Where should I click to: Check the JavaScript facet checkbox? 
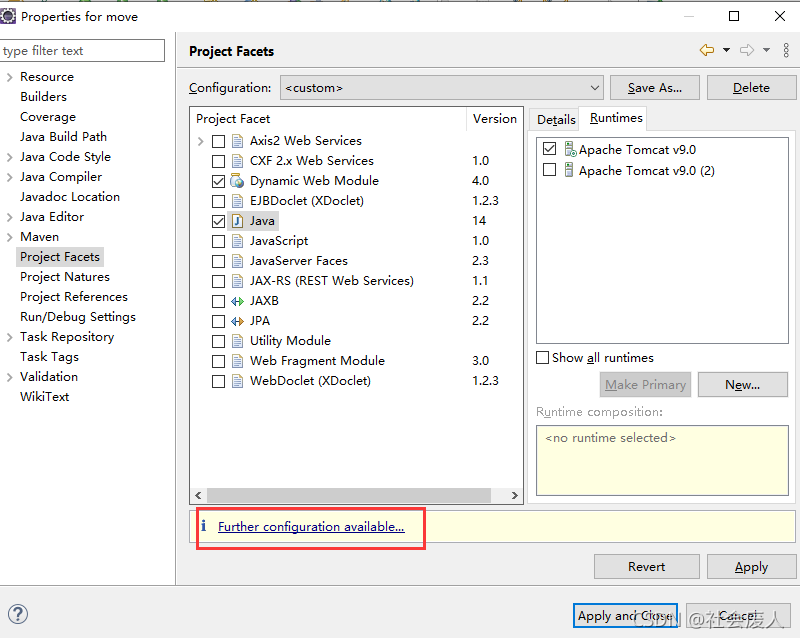click(x=218, y=241)
